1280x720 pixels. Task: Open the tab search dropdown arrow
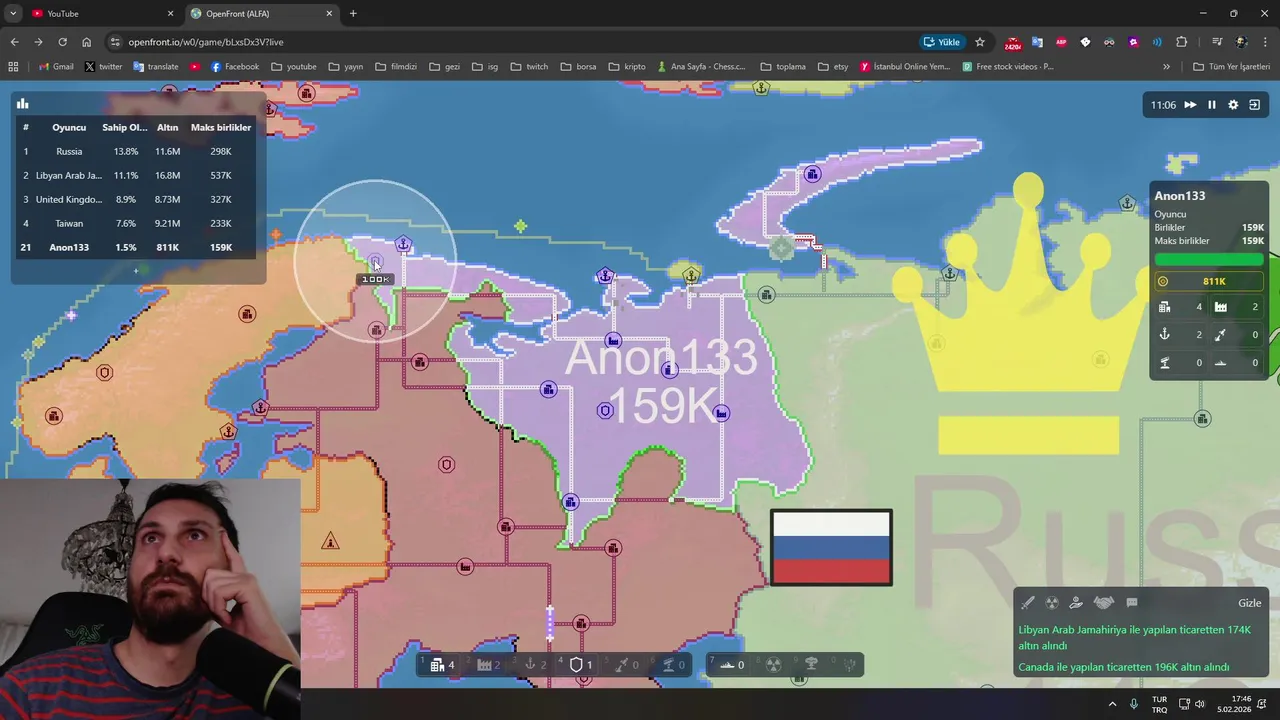(x=12, y=14)
